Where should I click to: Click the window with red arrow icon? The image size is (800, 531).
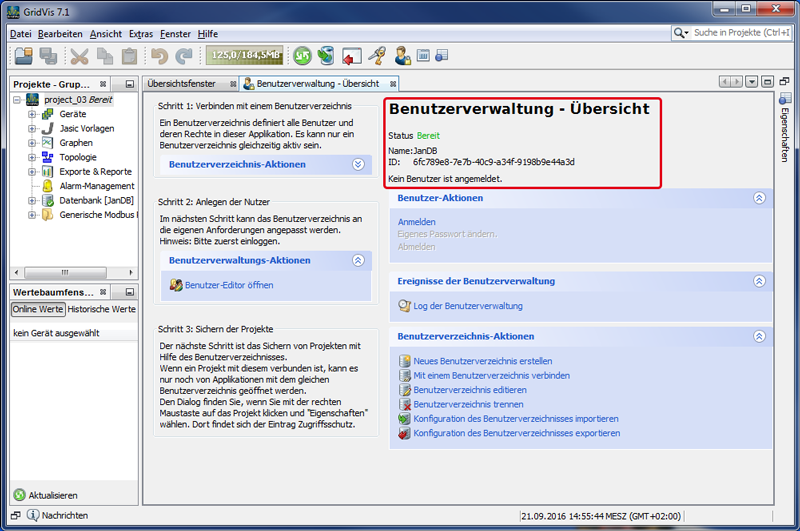(x=352, y=56)
